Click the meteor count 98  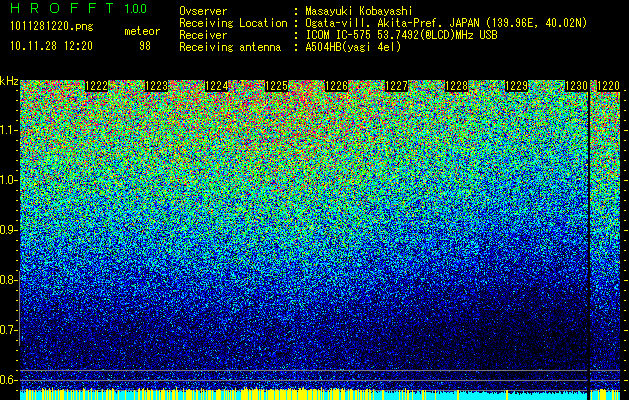point(145,46)
